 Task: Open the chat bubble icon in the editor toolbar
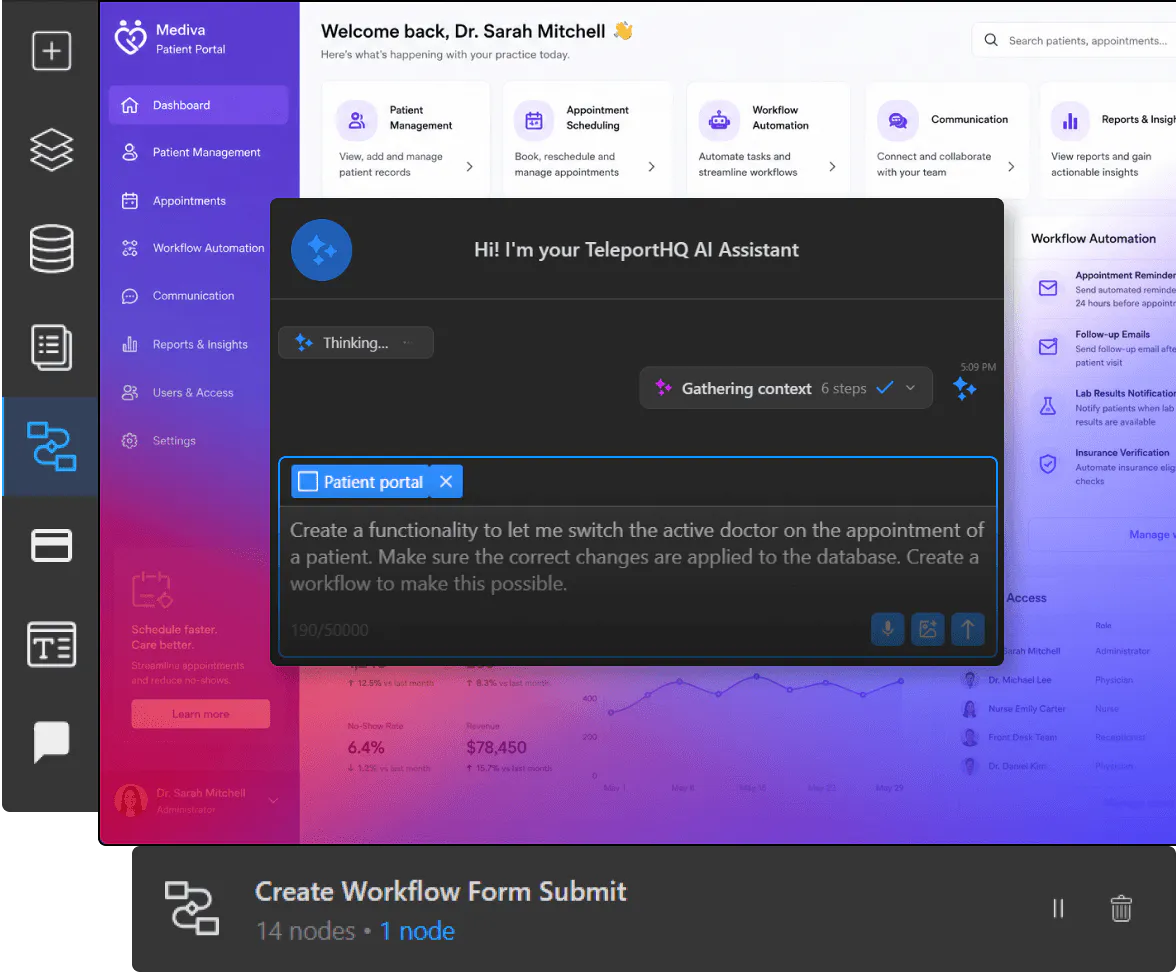[51, 742]
